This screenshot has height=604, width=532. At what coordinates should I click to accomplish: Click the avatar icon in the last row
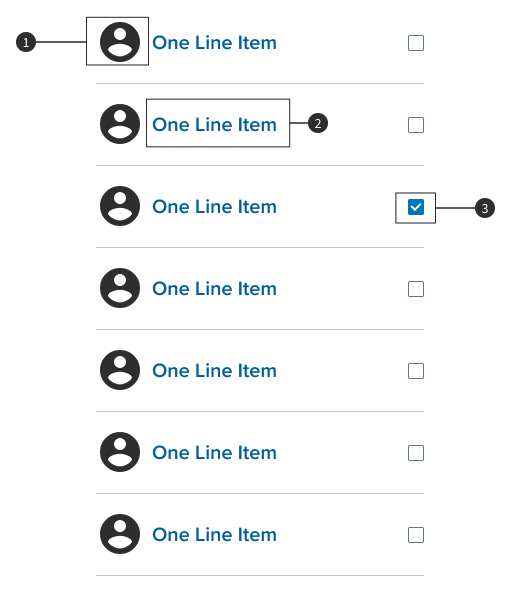[120, 534]
